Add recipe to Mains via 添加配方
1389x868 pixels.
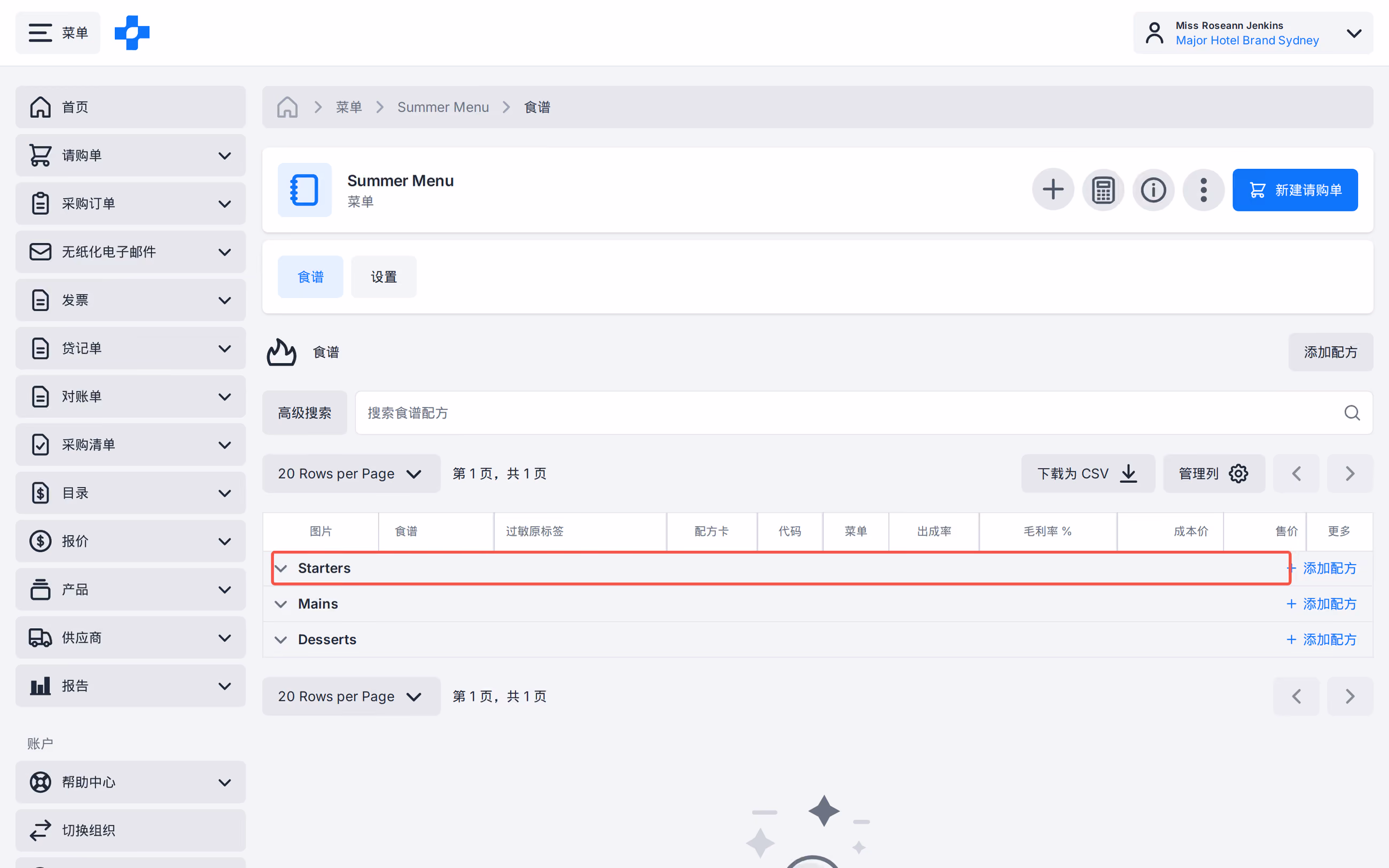click(x=1321, y=604)
